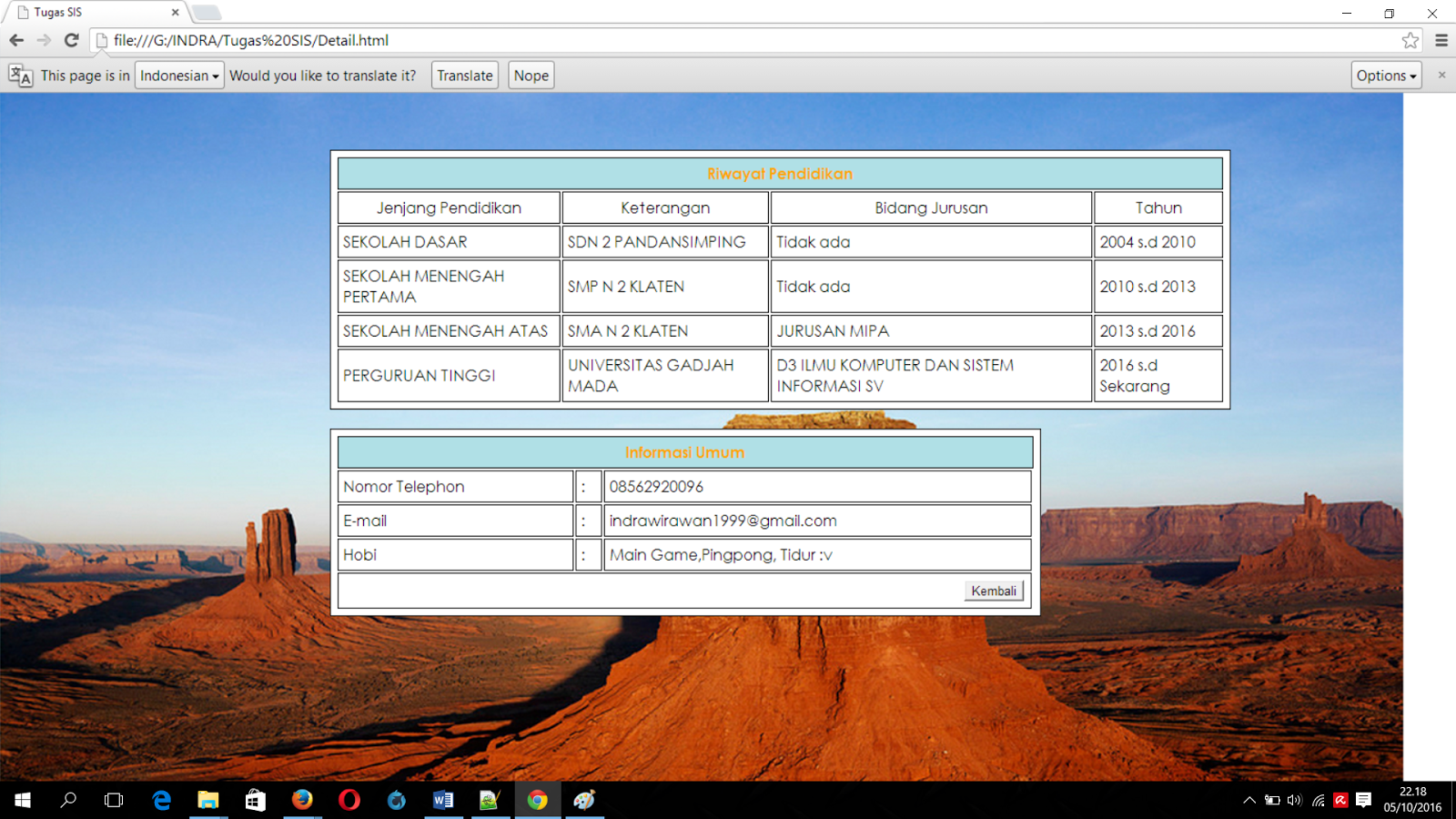
Task: Click the forward navigation arrow
Action: coord(43,40)
